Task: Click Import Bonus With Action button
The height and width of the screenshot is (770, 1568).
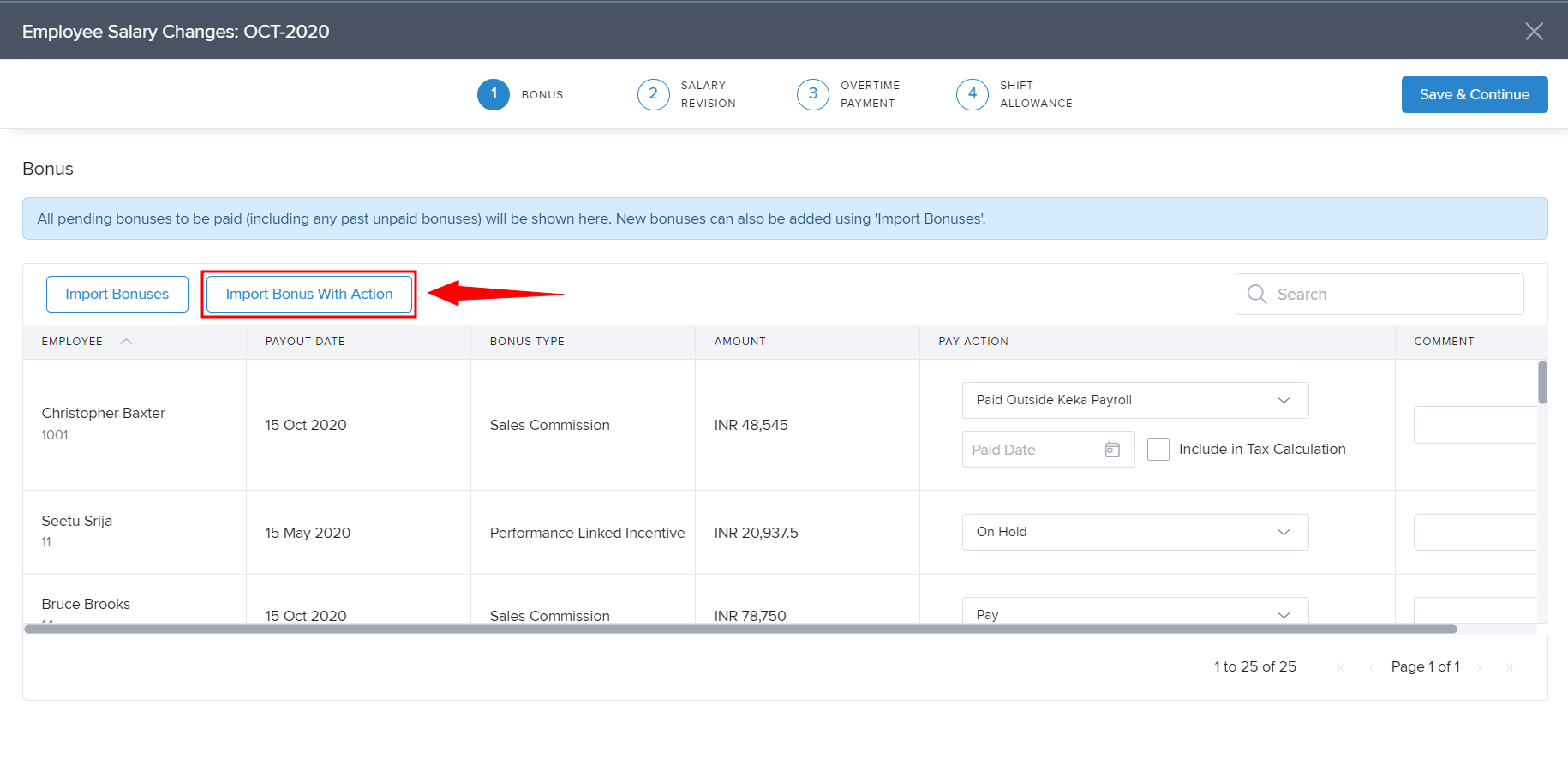Action: [308, 295]
